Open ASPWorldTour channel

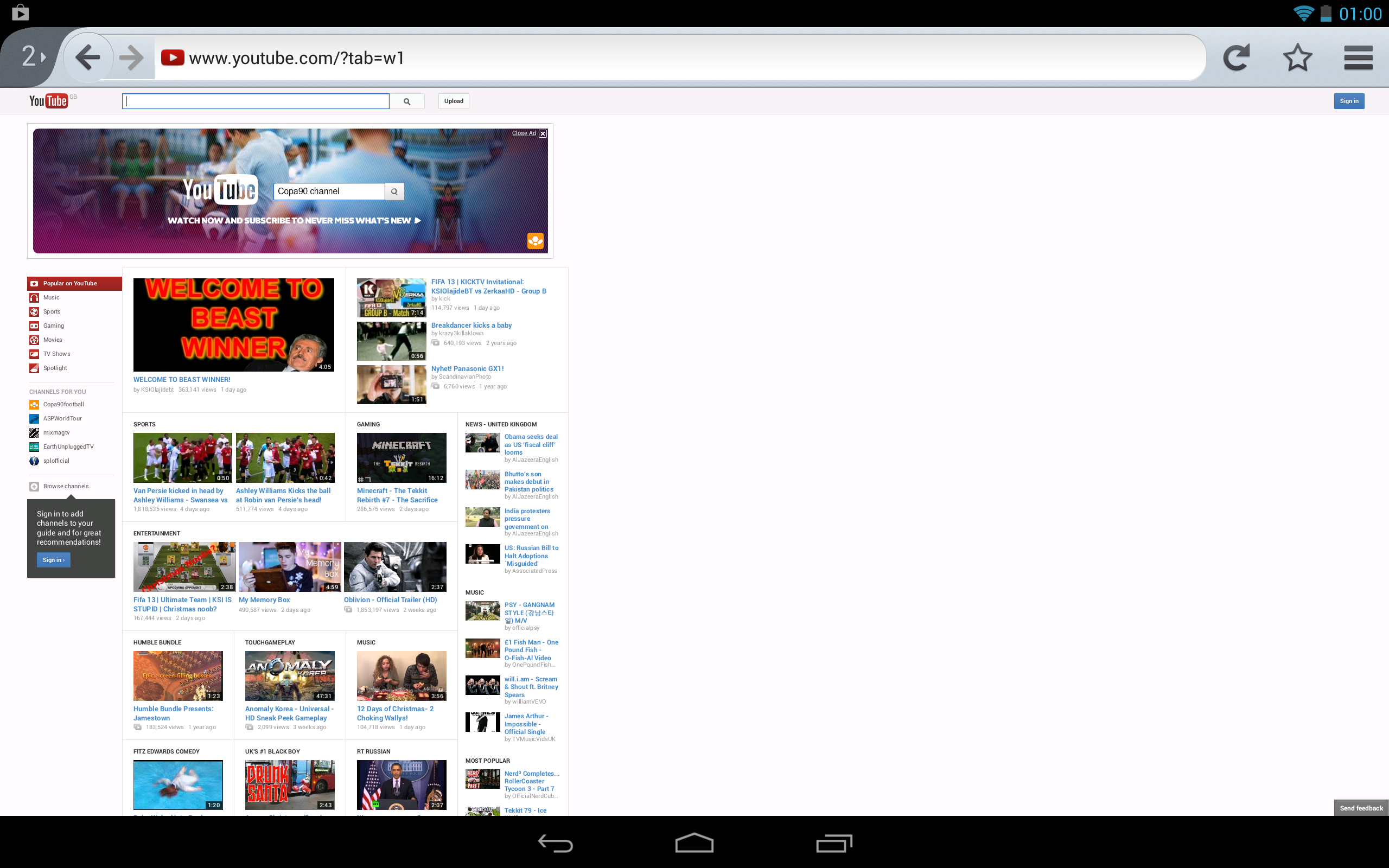point(62,418)
